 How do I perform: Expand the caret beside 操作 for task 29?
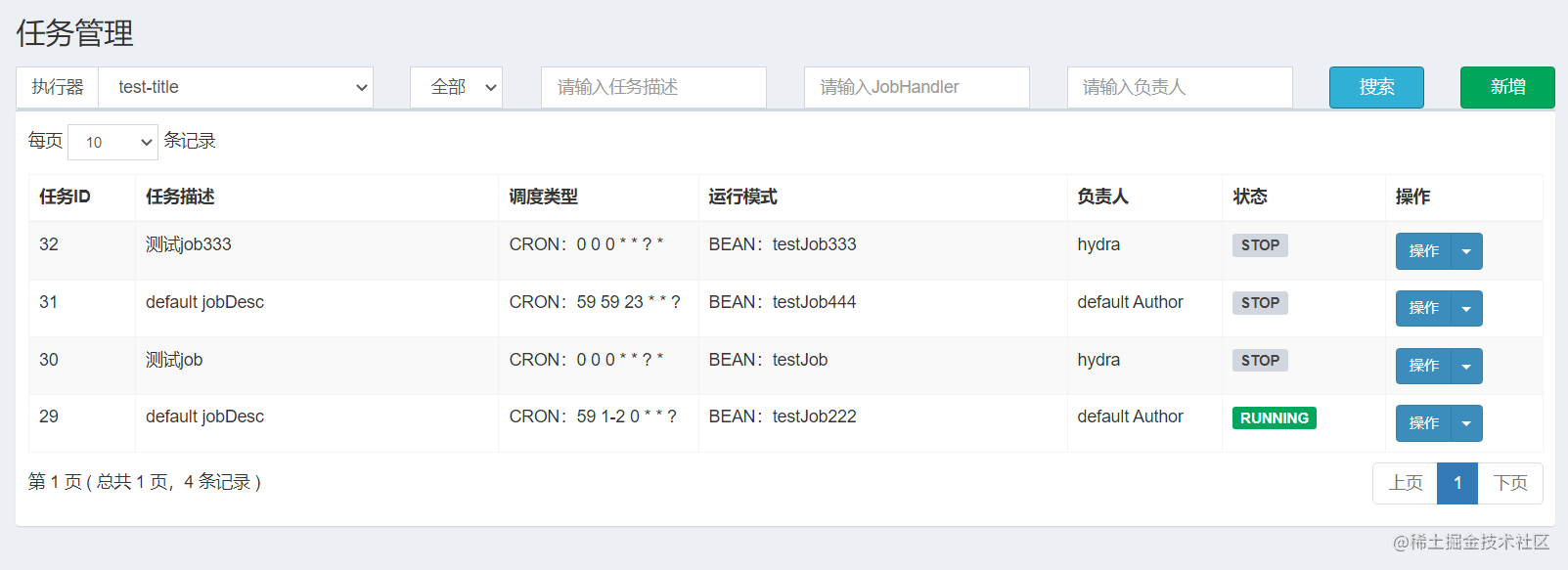[x=1466, y=423]
